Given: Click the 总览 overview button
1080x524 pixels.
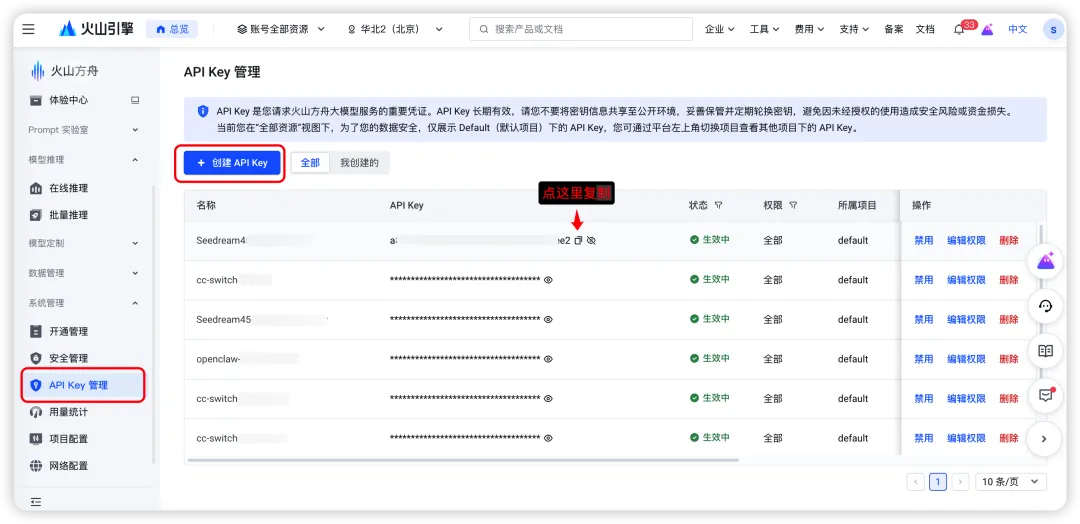Looking at the screenshot, I should (172, 29).
